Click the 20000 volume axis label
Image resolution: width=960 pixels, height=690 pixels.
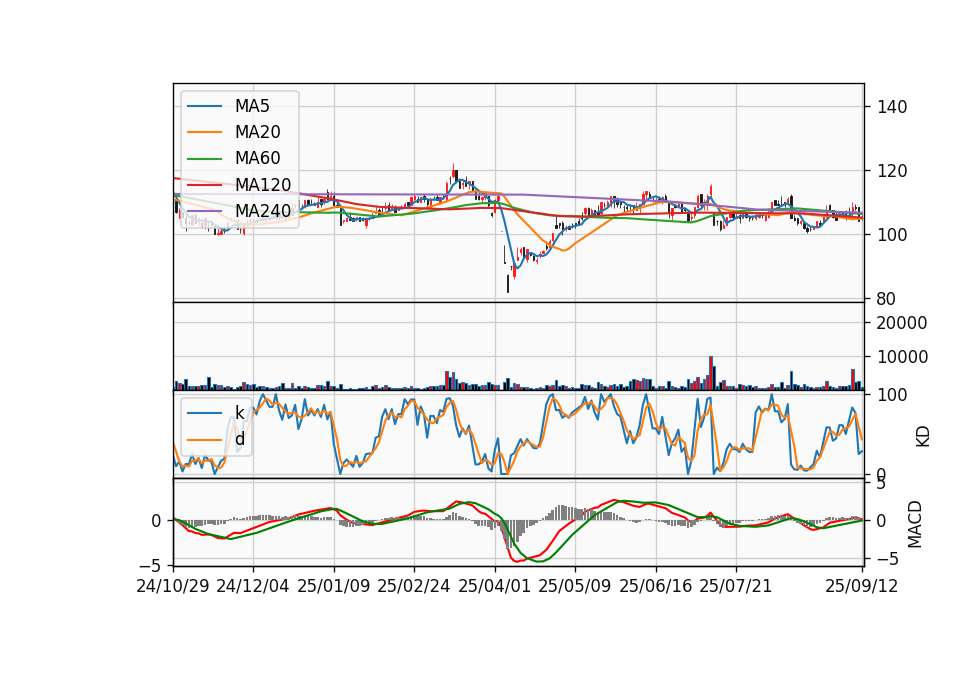click(902, 323)
